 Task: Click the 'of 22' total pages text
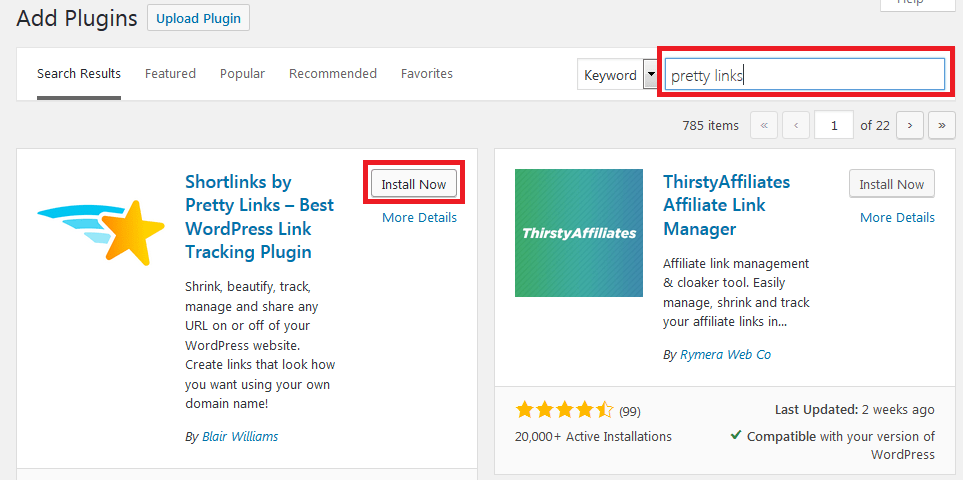875,125
